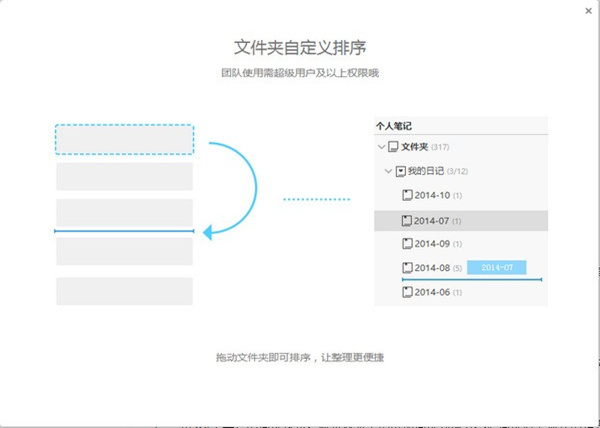The image size is (600, 428).
Task: Click the curved blue arrow head
Action: coord(209,233)
